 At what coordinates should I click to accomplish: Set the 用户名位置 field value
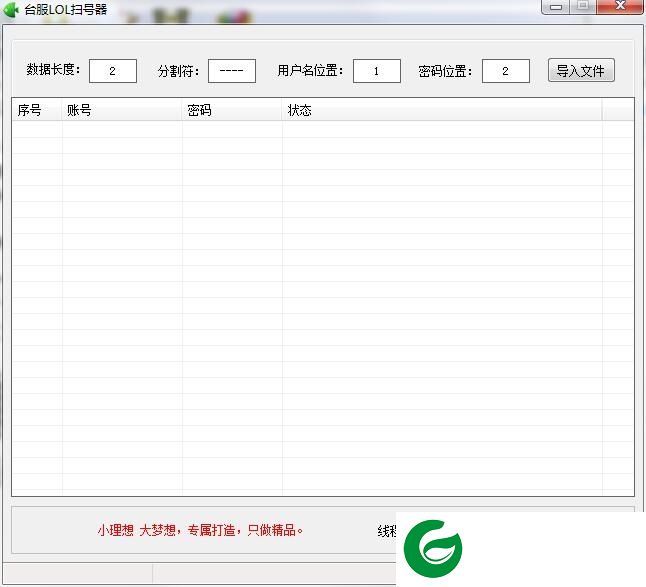(x=377, y=71)
